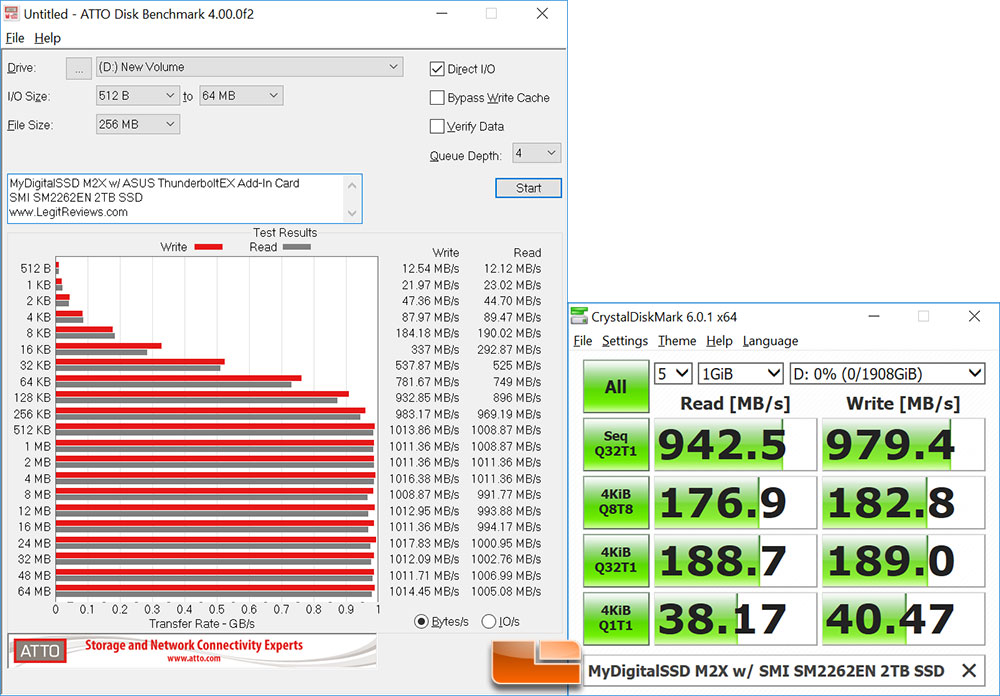The height and width of the screenshot is (696, 1000).
Task: Click the CrystalDiskMark Write [MB/s] column header
Action: (x=903, y=403)
